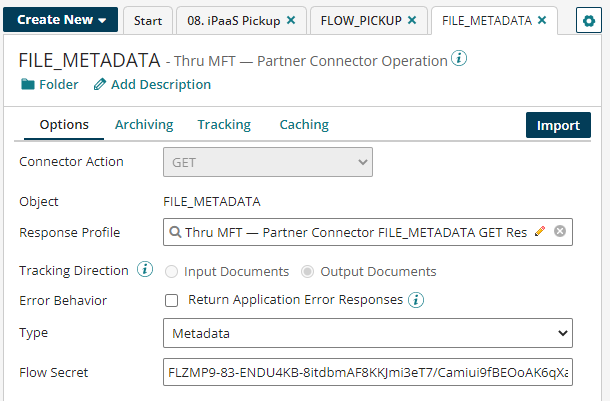Close the 08. iPaaS Pickup tab
This screenshot has height=401, width=610.
[291, 20]
